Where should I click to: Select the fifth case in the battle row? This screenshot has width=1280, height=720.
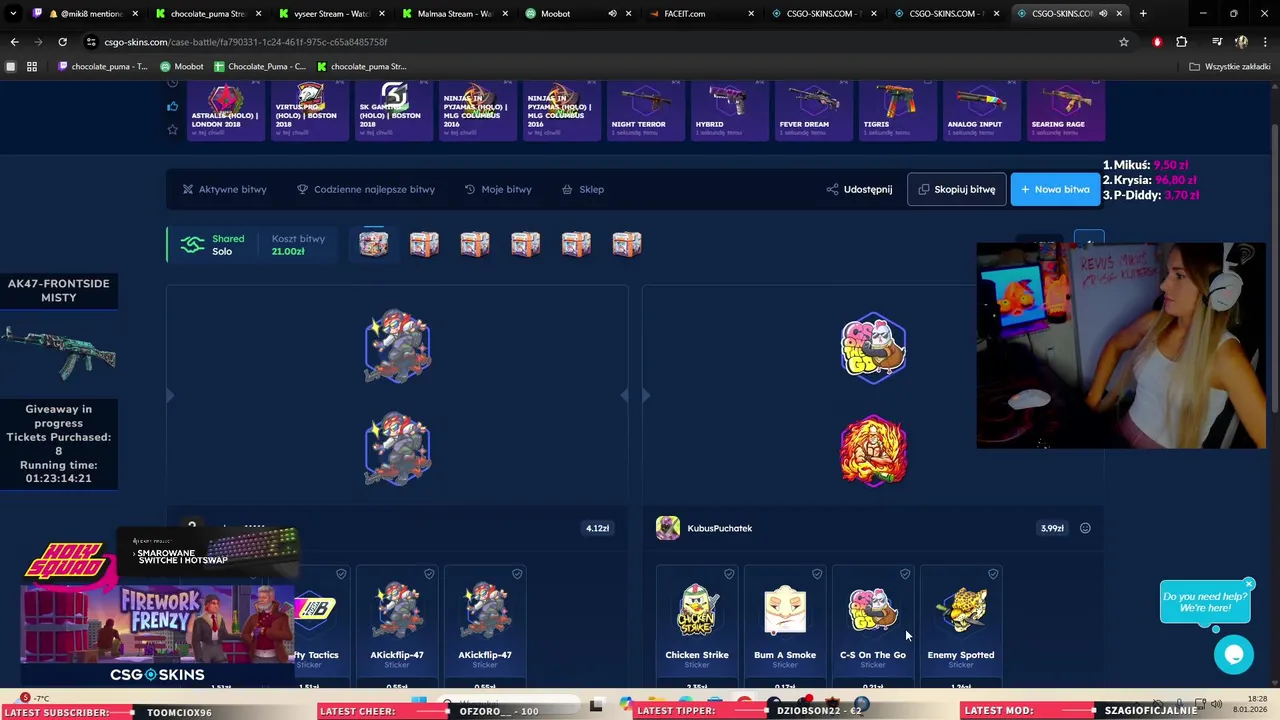[576, 244]
